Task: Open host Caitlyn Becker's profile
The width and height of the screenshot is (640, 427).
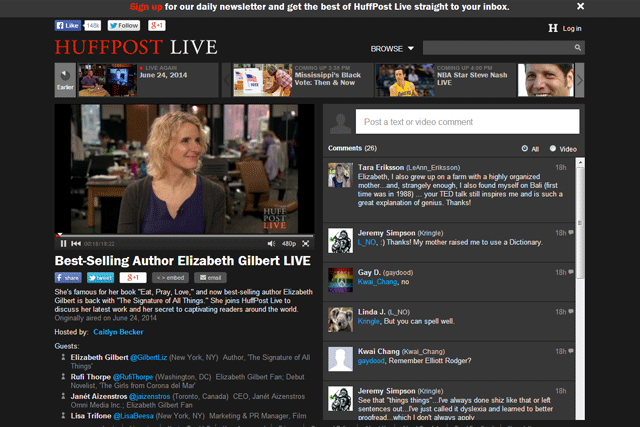Action: [118, 332]
